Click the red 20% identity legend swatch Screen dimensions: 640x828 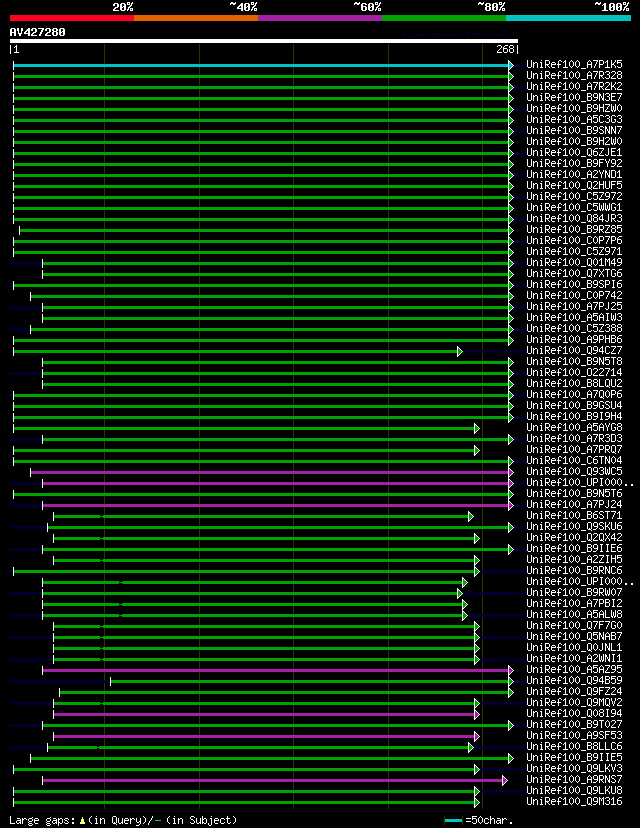tap(72, 18)
